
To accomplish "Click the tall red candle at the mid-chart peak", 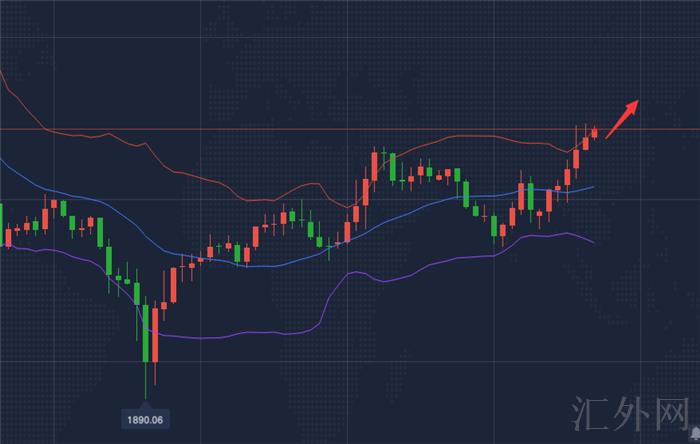I will (373, 167).
